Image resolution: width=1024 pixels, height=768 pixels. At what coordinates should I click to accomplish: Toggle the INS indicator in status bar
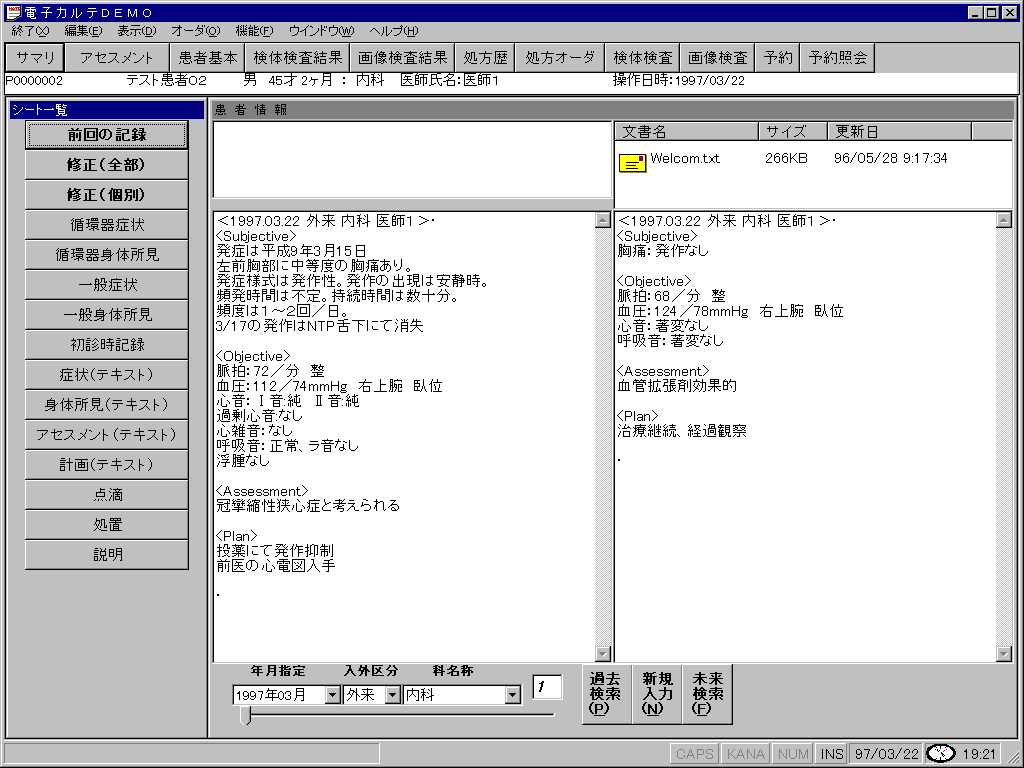click(831, 754)
